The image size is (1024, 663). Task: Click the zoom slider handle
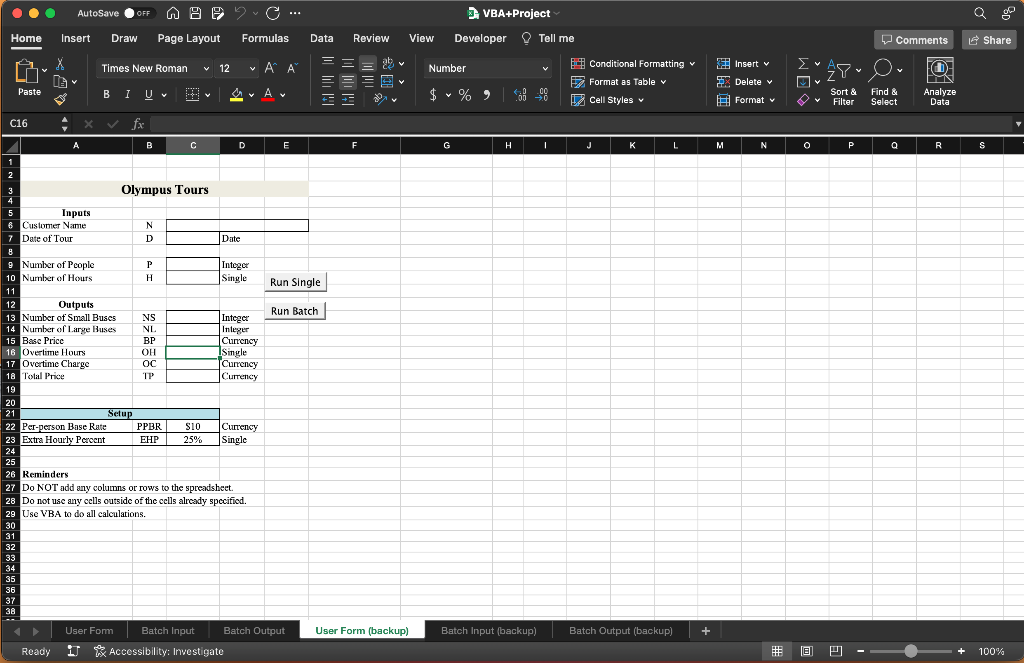[x=910, y=651]
